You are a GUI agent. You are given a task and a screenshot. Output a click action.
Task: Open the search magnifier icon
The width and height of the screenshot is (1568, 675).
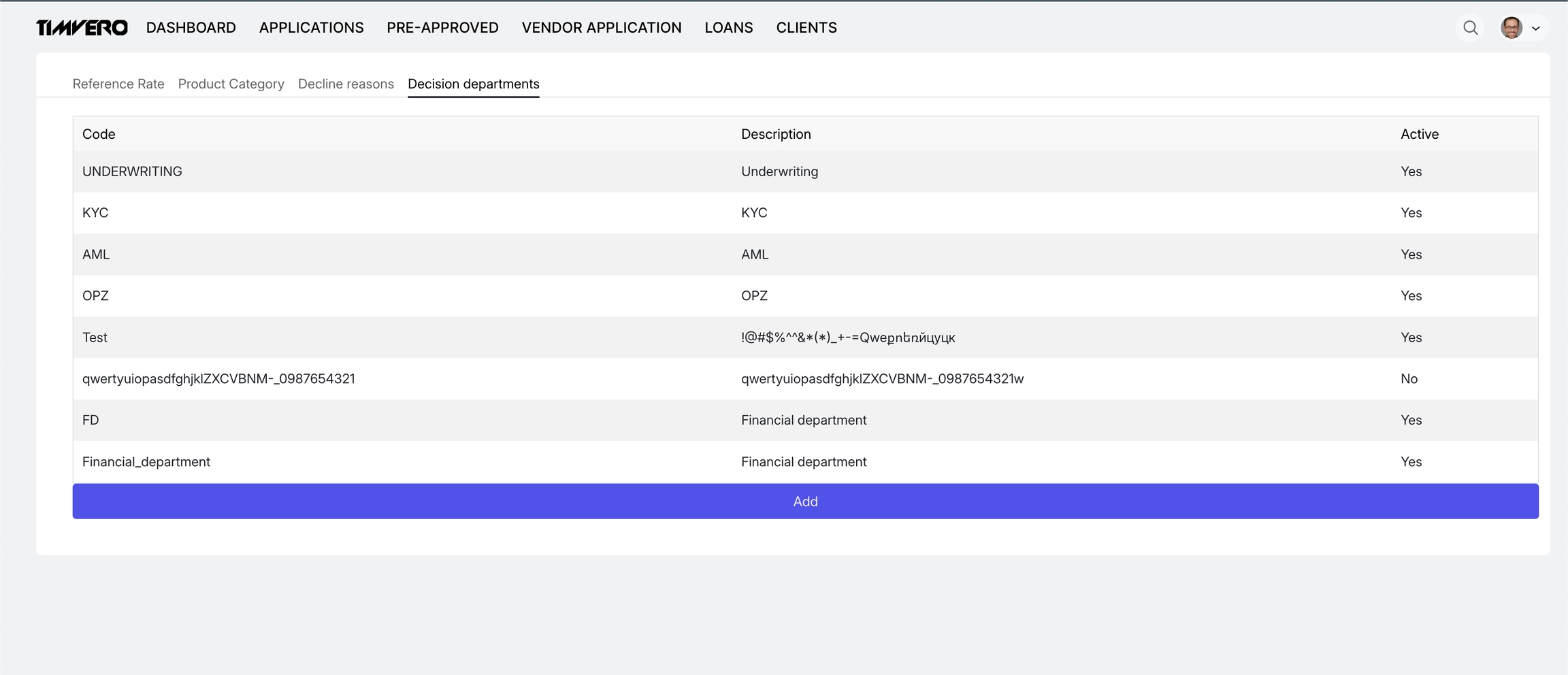pos(1470,28)
